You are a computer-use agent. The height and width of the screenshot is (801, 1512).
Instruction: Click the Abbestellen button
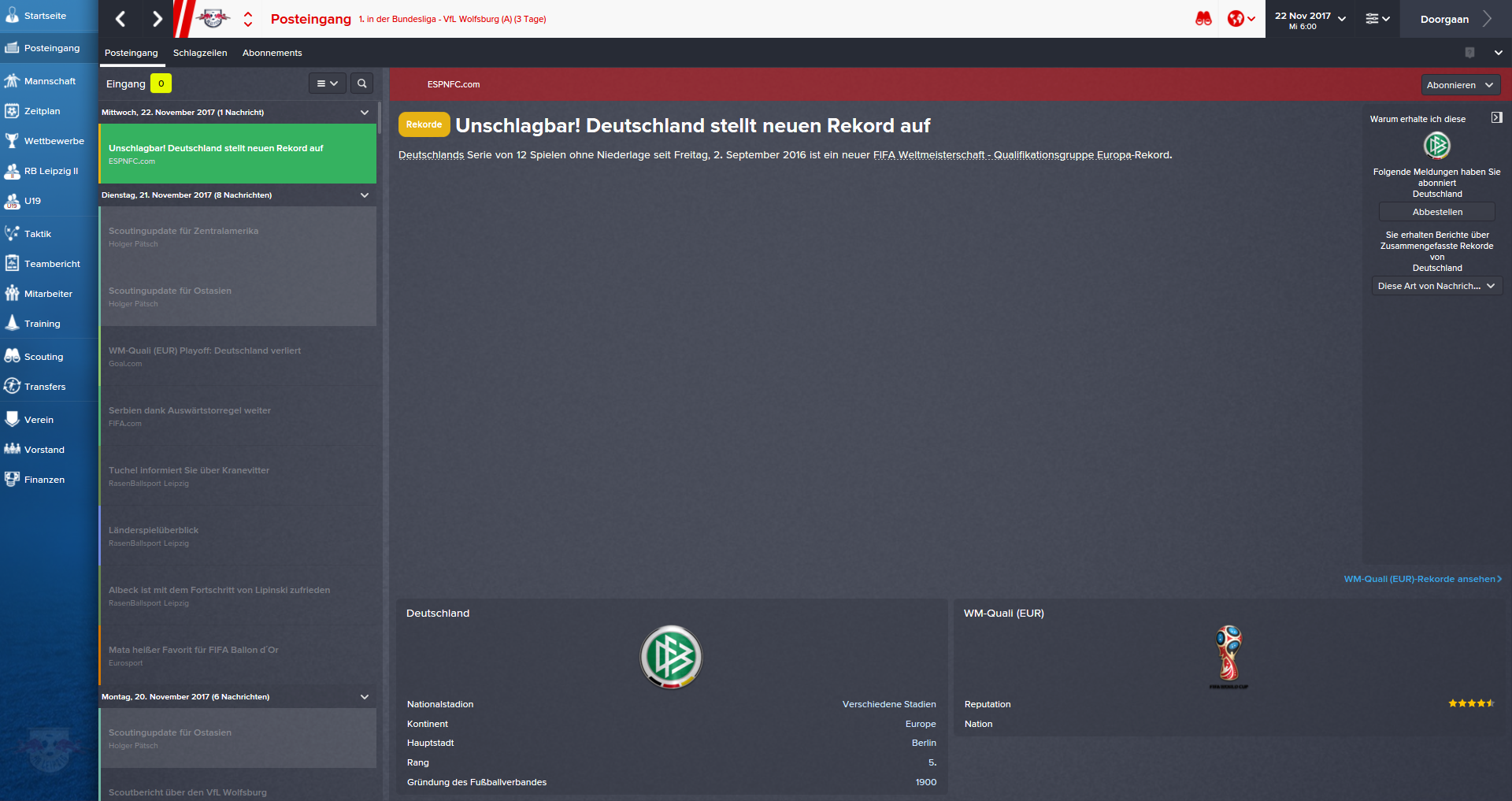tap(1437, 212)
